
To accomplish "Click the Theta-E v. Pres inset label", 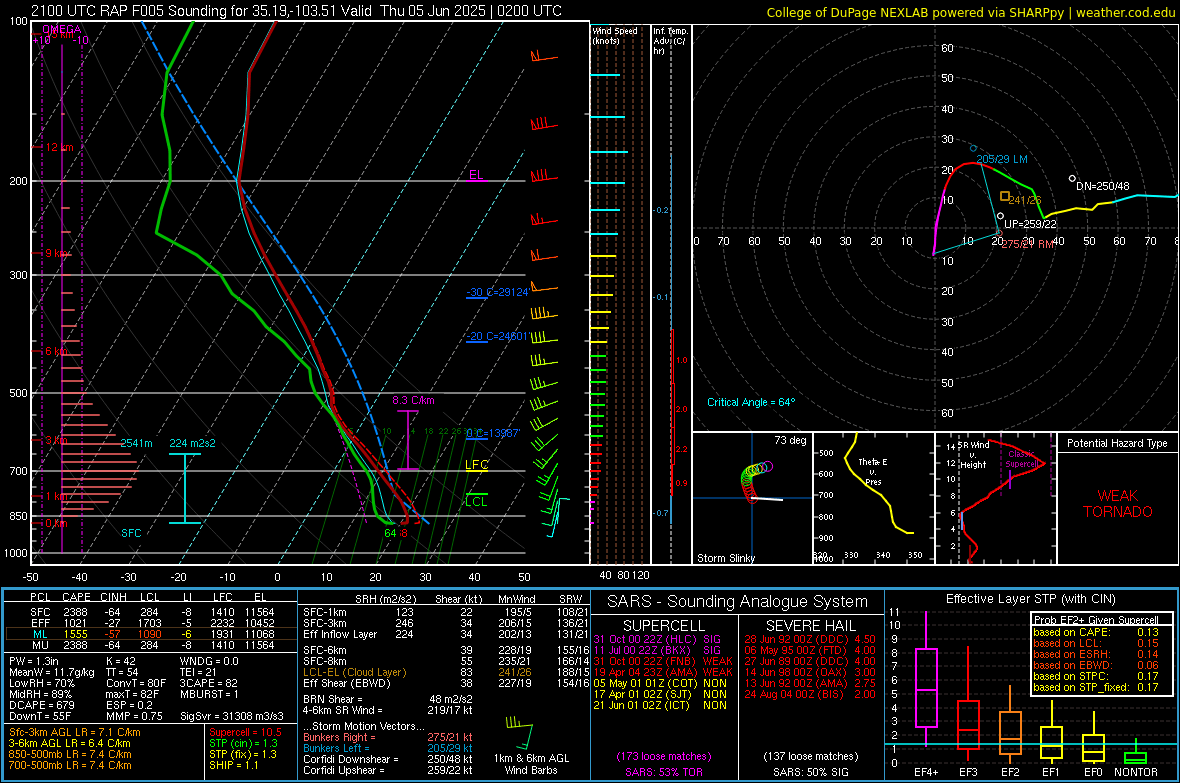I will click(x=873, y=471).
